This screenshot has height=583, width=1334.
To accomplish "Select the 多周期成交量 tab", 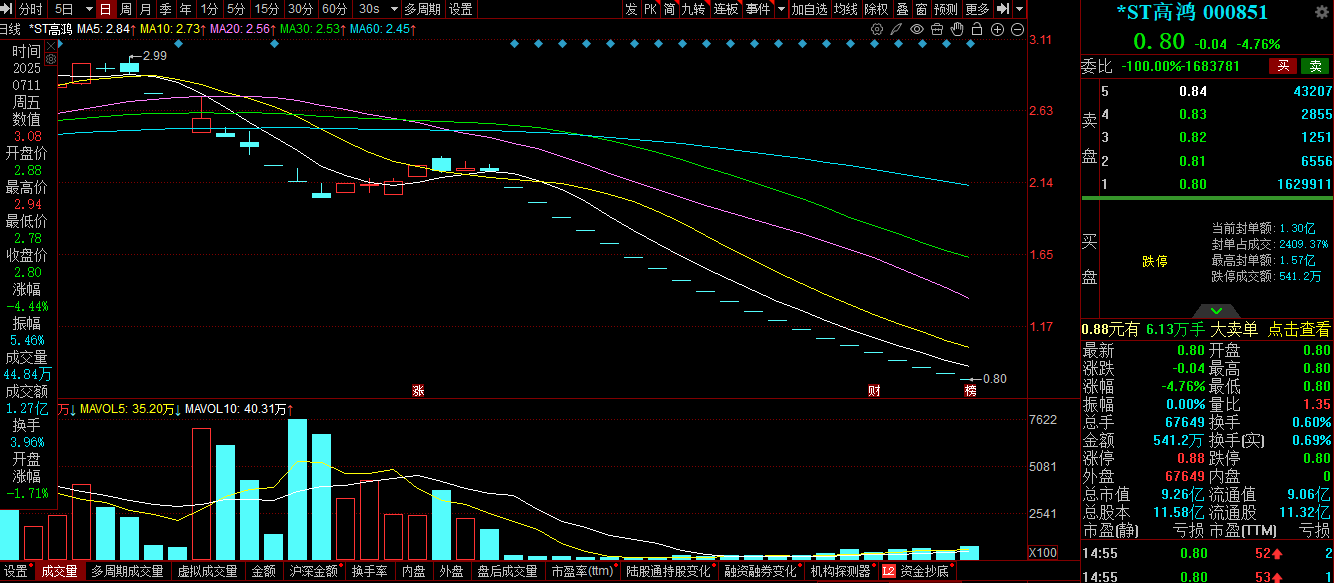I will 127,572.
